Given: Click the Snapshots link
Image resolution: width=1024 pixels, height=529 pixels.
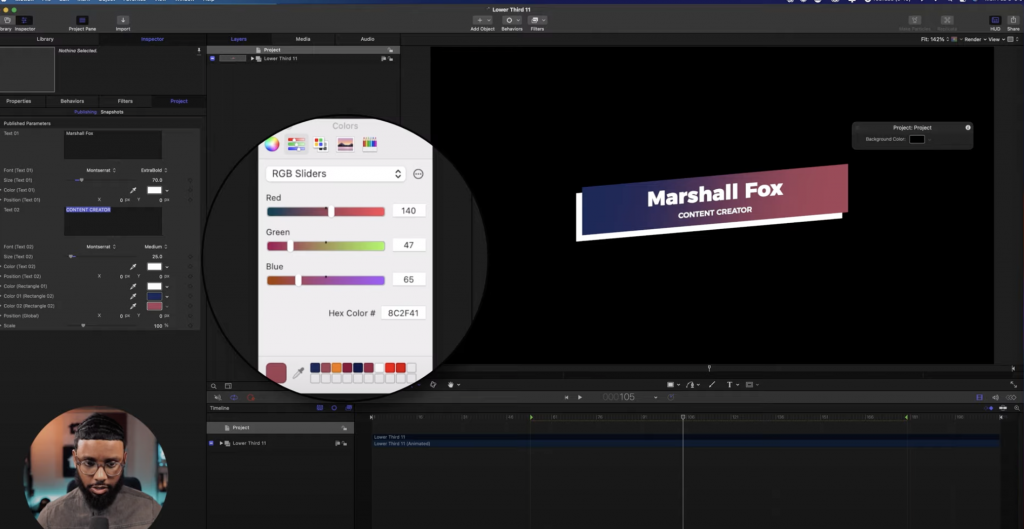Looking at the screenshot, I should pos(112,112).
